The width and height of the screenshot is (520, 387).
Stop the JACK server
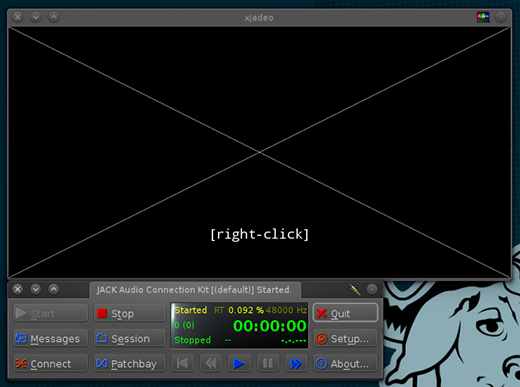point(130,313)
